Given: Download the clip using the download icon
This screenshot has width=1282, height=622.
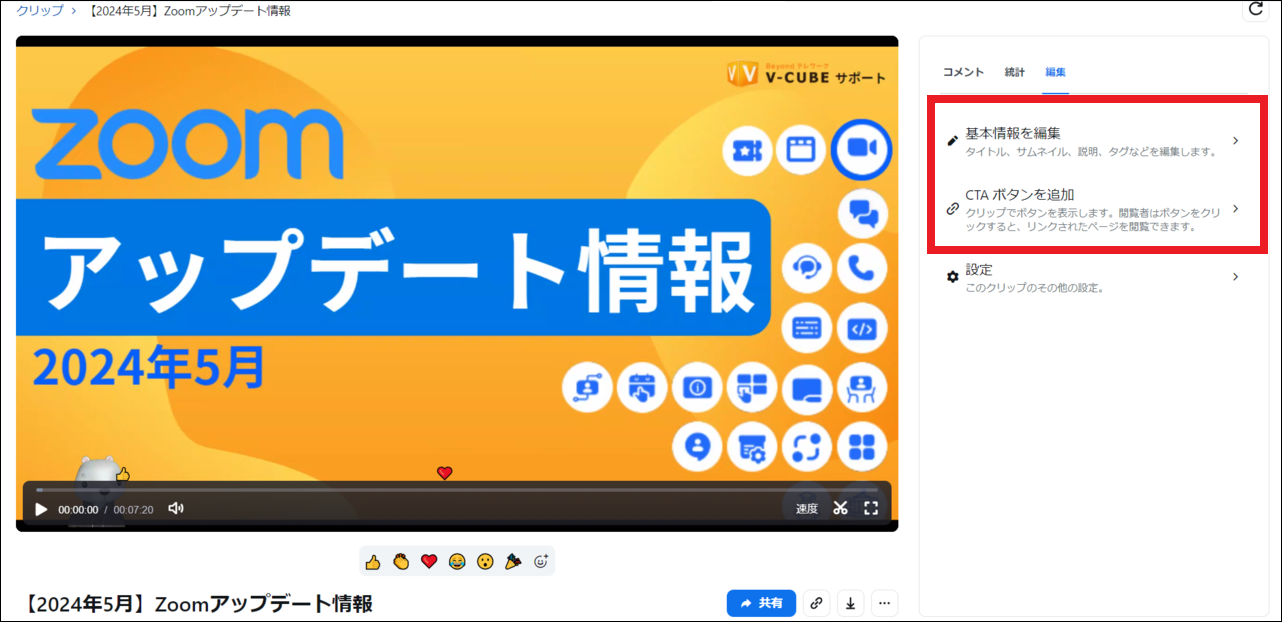Looking at the screenshot, I should [850, 603].
